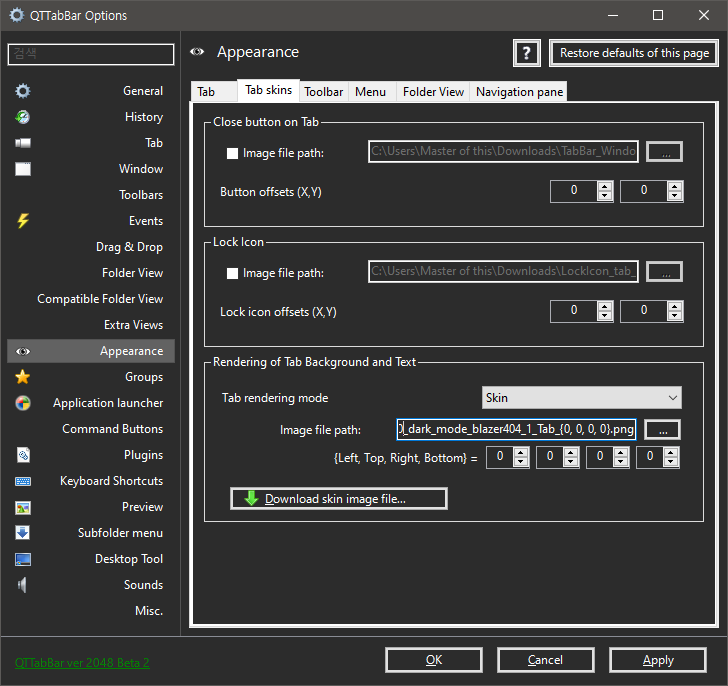The height and width of the screenshot is (686, 728).
Task: Click the History globe icon
Action: click(x=23, y=116)
